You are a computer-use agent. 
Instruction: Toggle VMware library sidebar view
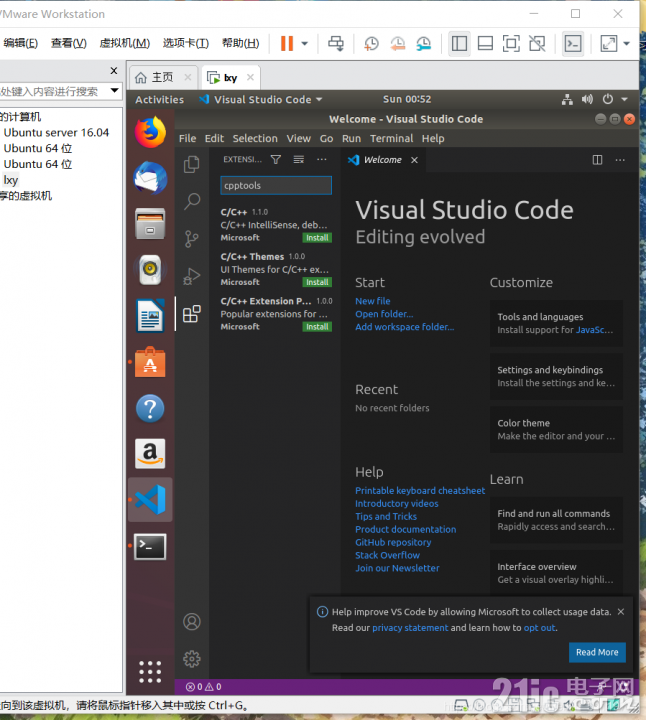pos(459,44)
